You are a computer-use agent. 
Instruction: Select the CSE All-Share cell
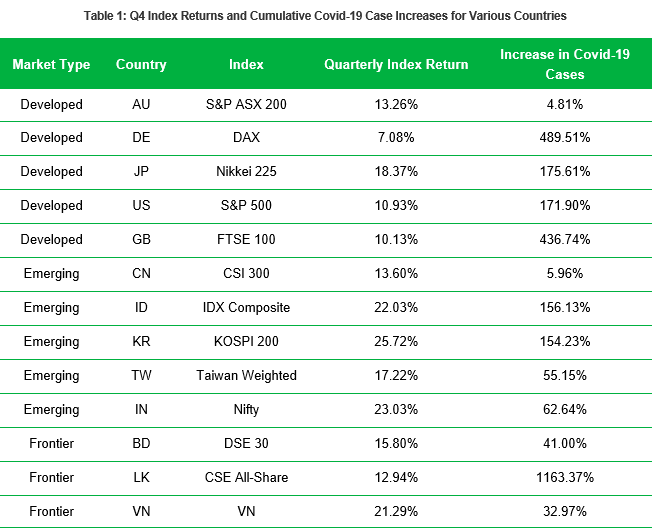pos(246,478)
